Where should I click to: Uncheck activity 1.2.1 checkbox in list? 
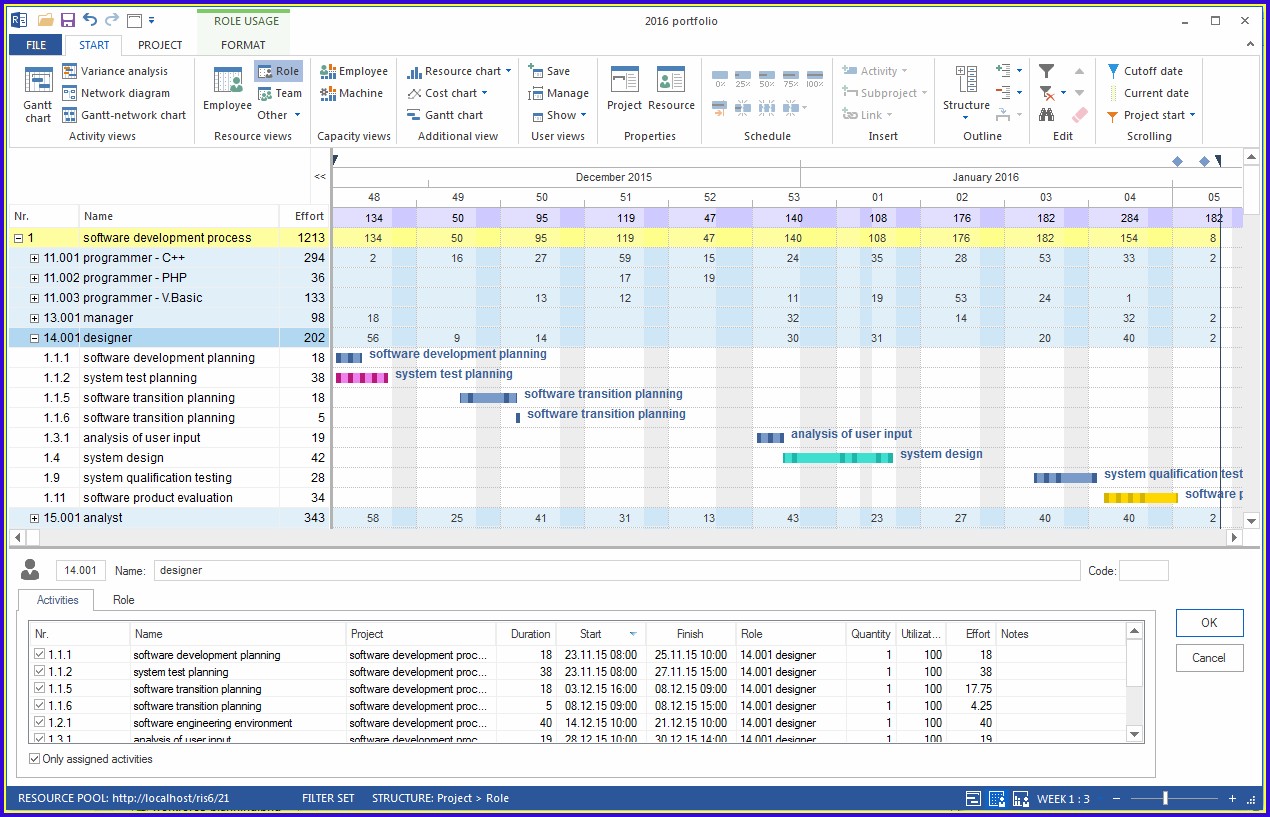click(x=40, y=723)
